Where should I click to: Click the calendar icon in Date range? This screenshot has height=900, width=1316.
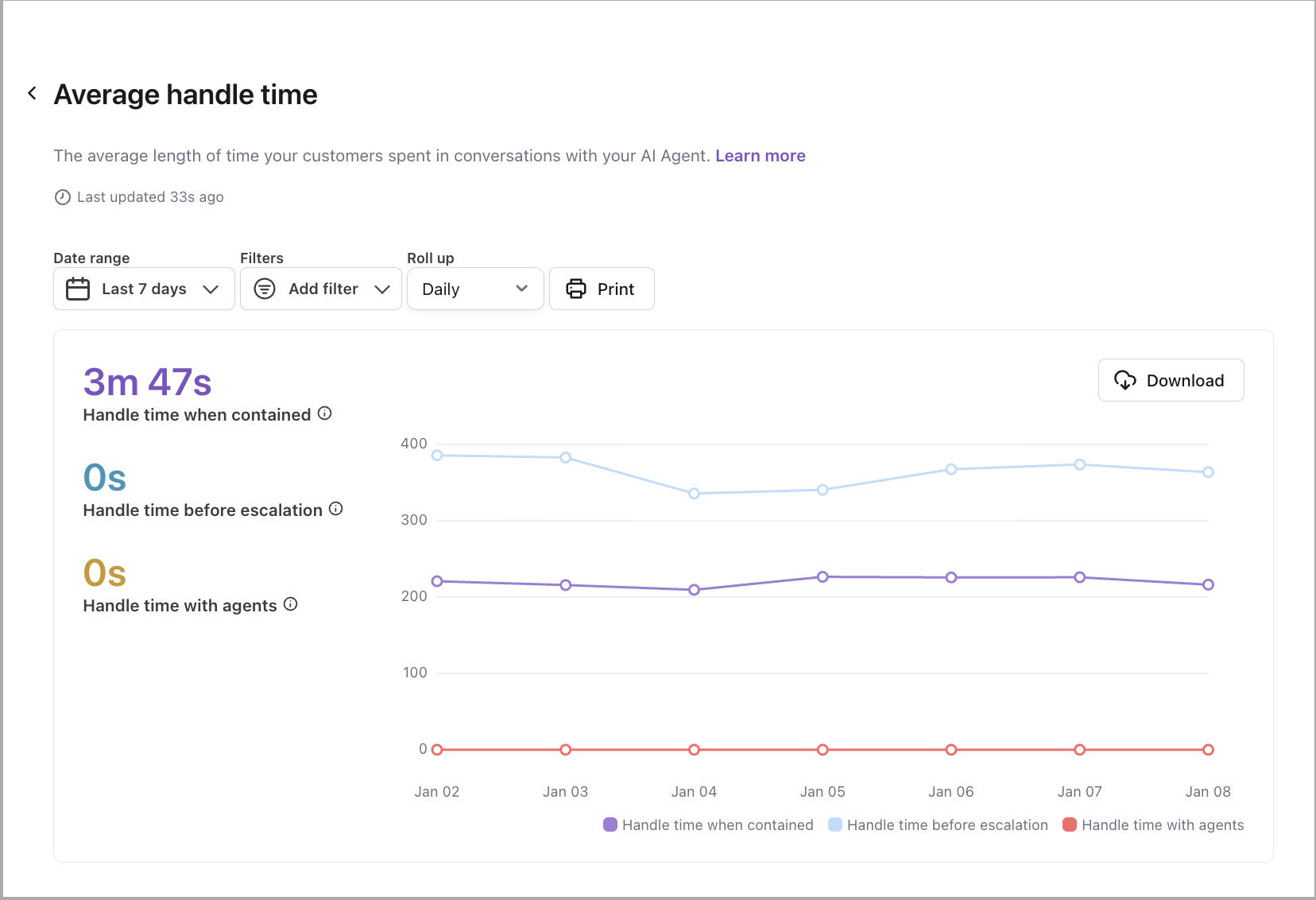click(78, 289)
